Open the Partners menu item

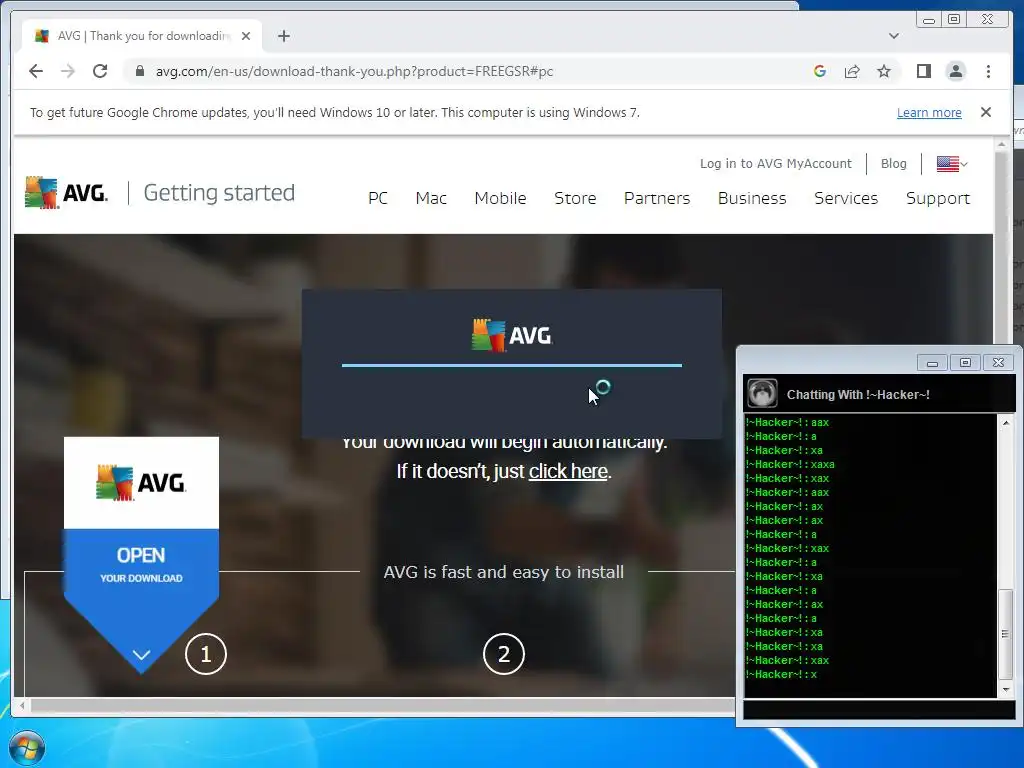[657, 198]
